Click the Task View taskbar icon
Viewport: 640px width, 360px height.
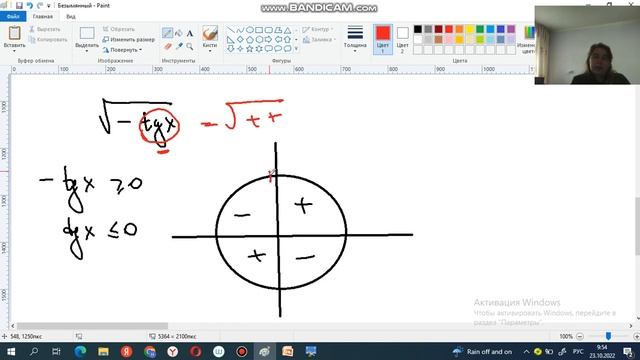(56, 351)
